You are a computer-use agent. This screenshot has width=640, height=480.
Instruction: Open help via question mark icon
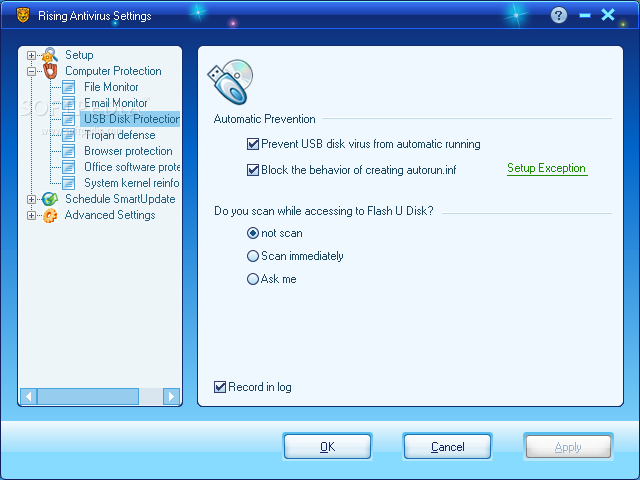[558, 16]
